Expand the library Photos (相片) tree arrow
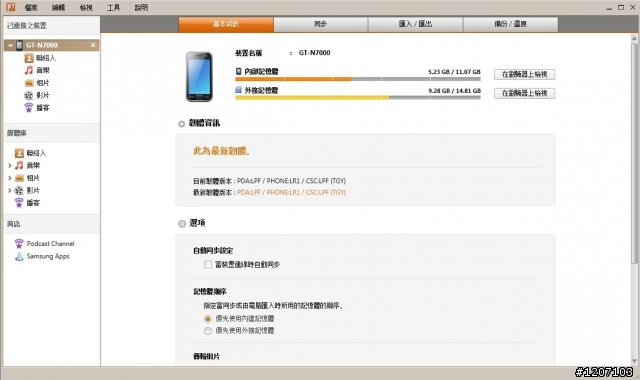This screenshot has width=640, height=380. (9, 178)
